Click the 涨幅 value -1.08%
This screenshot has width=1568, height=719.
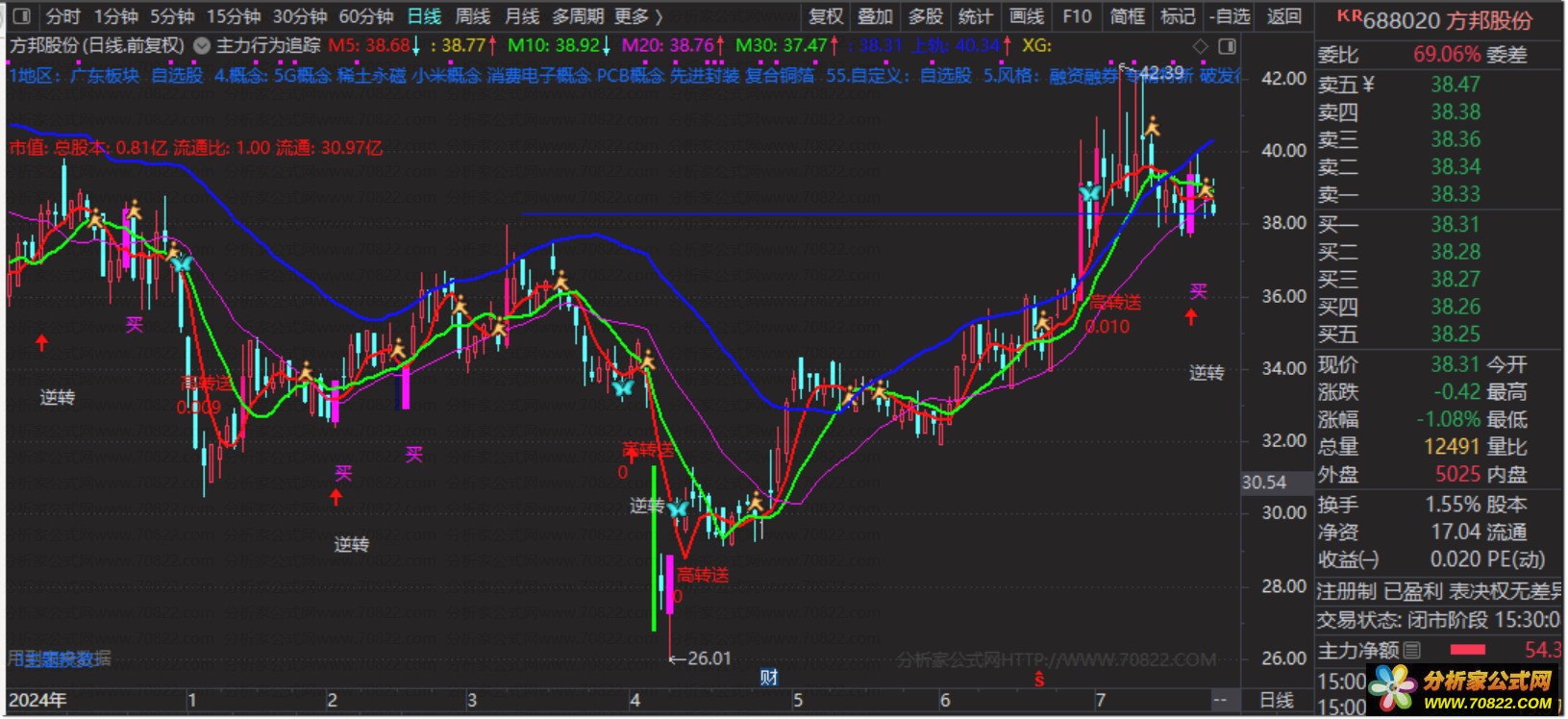click(x=1449, y=420)
